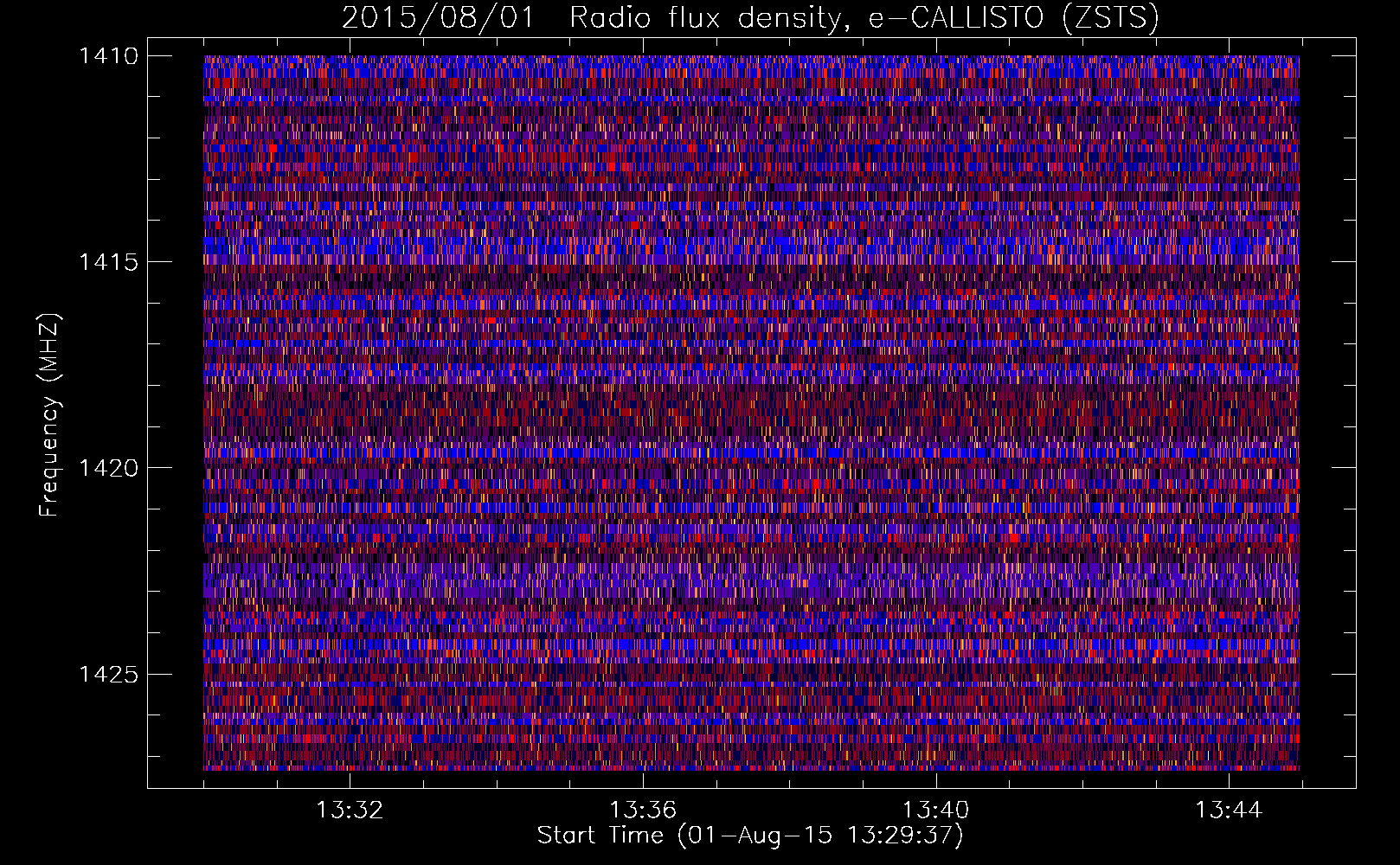Click the 13:40 time axis label
This screenshot has width=1400, height=865.
point(935,810)
